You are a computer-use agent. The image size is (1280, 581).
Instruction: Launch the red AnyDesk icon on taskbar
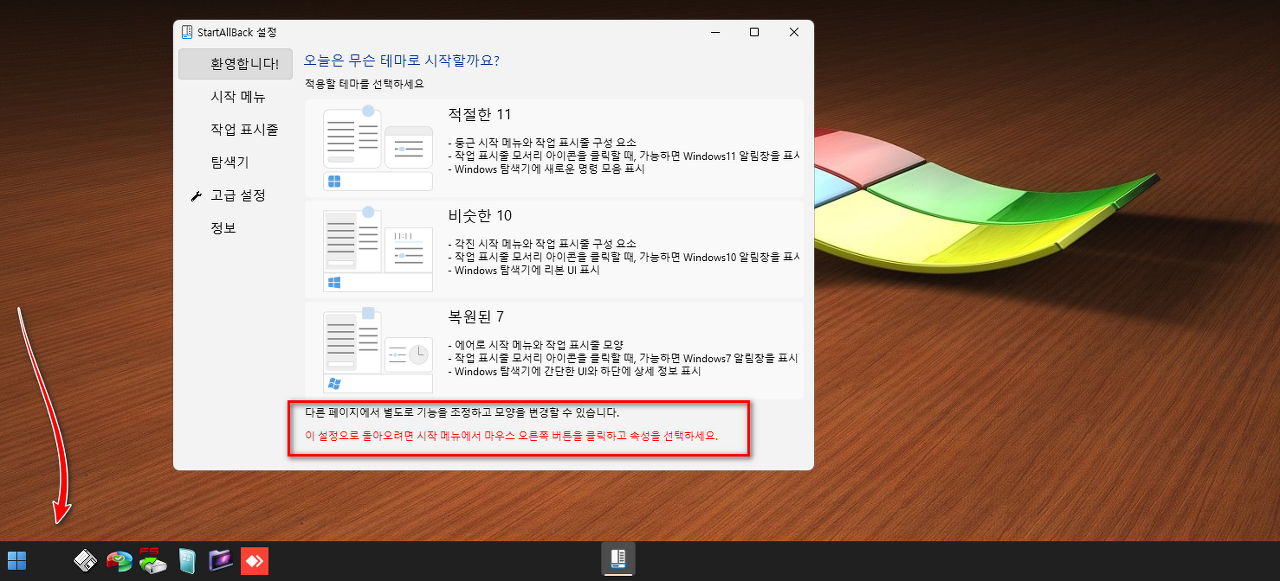coord(254,561)
